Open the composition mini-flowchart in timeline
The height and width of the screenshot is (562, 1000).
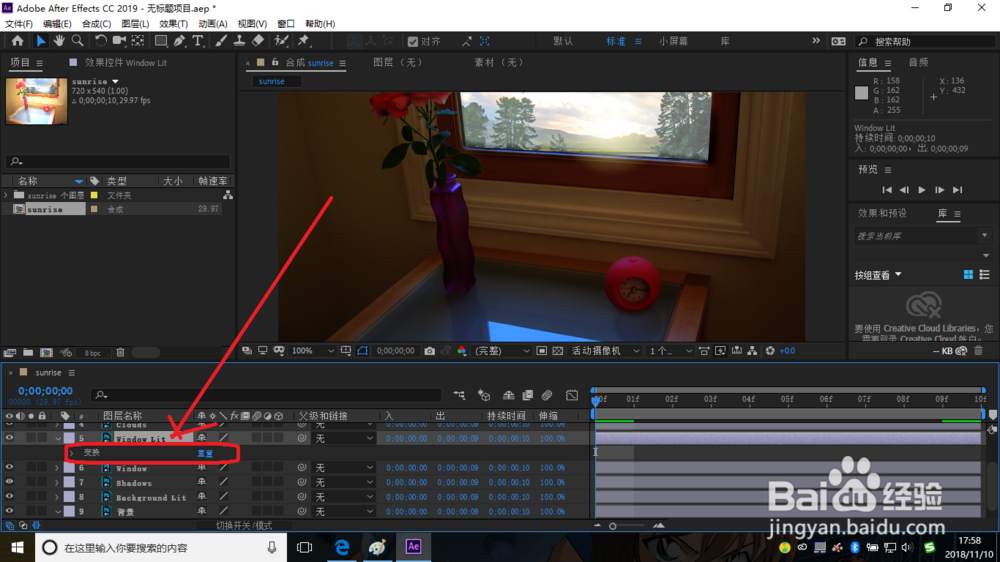[459, 396]
